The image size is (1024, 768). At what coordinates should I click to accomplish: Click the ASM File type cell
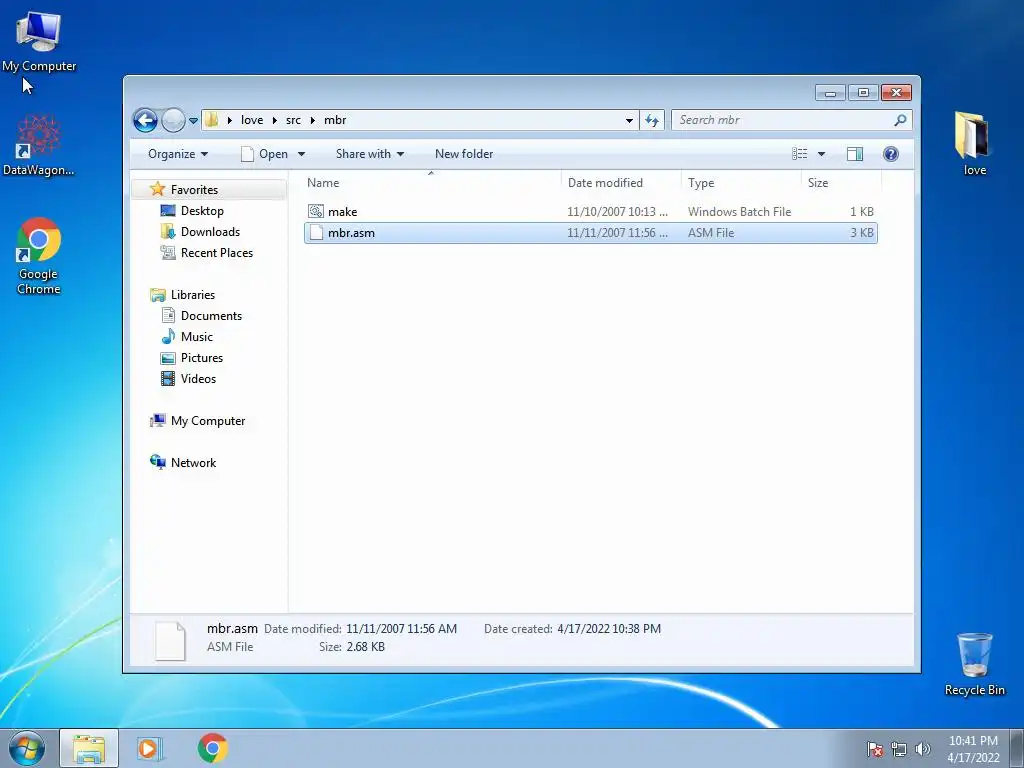(711, 232)
